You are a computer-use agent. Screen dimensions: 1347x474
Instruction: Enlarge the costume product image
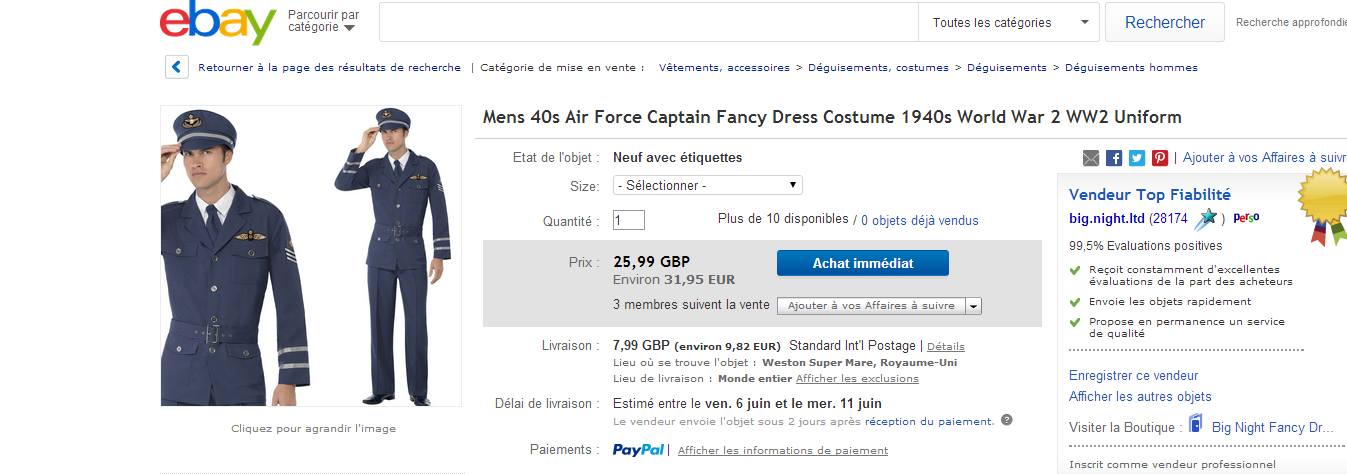pyautogui.click(x=311, y=255)
